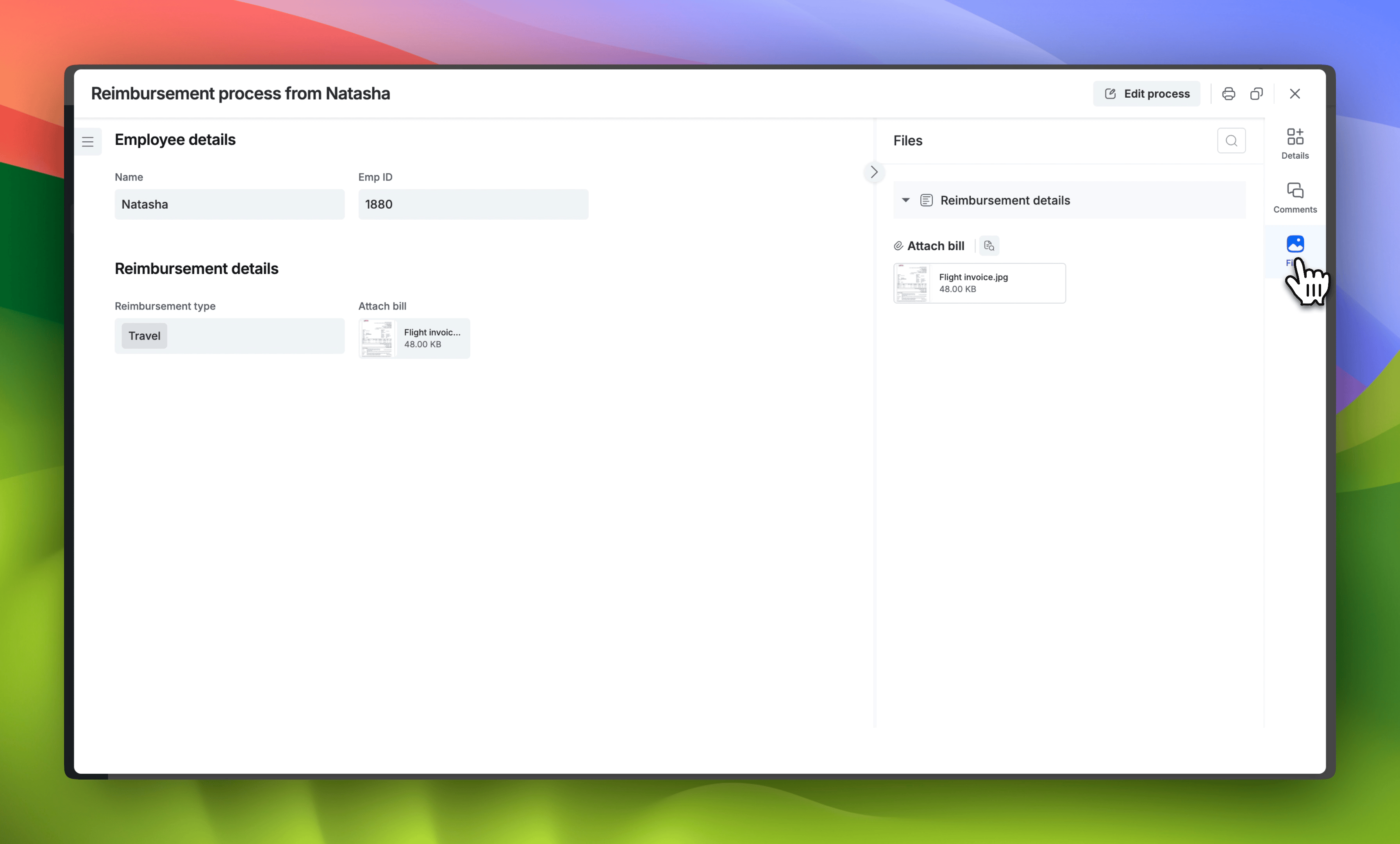Expand the Reimbursement type selection showing Travel
The image size is (1400, 844).
pos(144,336)
